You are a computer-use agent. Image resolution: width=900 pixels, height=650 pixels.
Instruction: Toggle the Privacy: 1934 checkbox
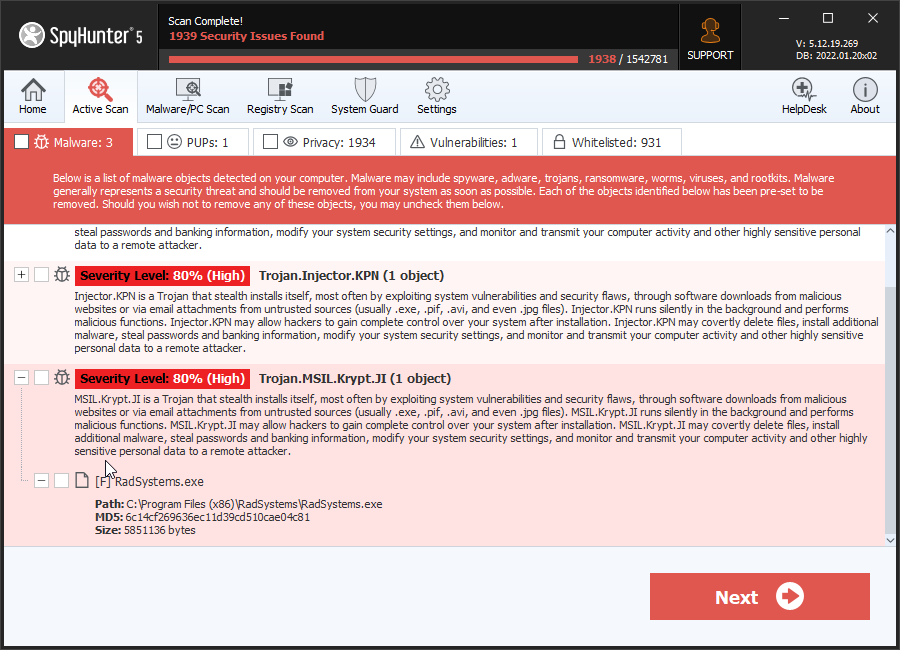point(270,141)
